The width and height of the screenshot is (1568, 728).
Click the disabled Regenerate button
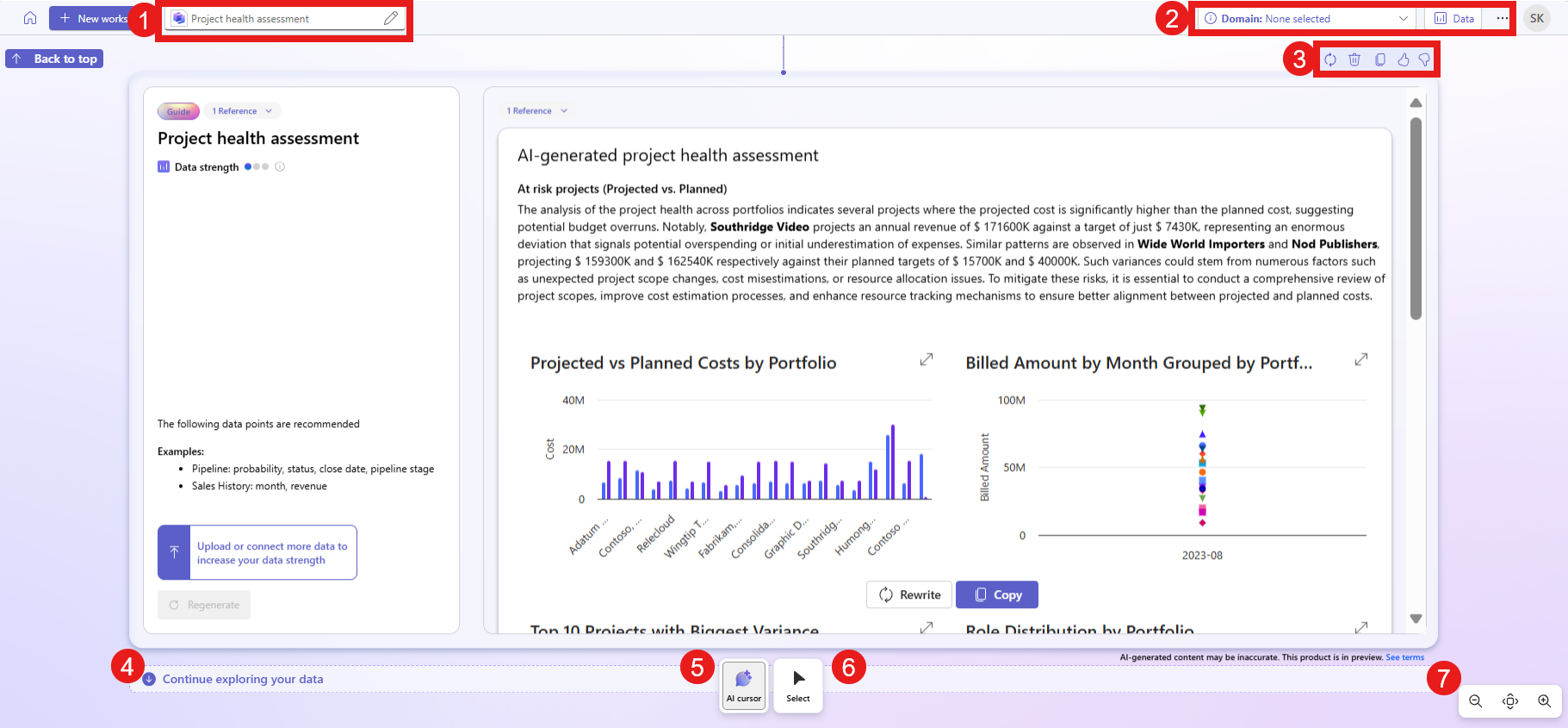tap(204, 605)
